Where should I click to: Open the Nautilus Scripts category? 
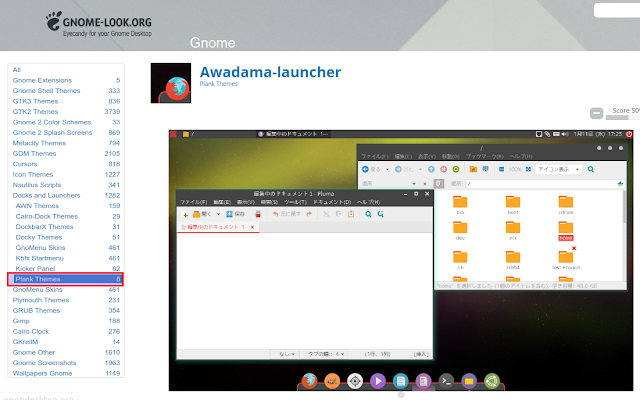(37, 185)
